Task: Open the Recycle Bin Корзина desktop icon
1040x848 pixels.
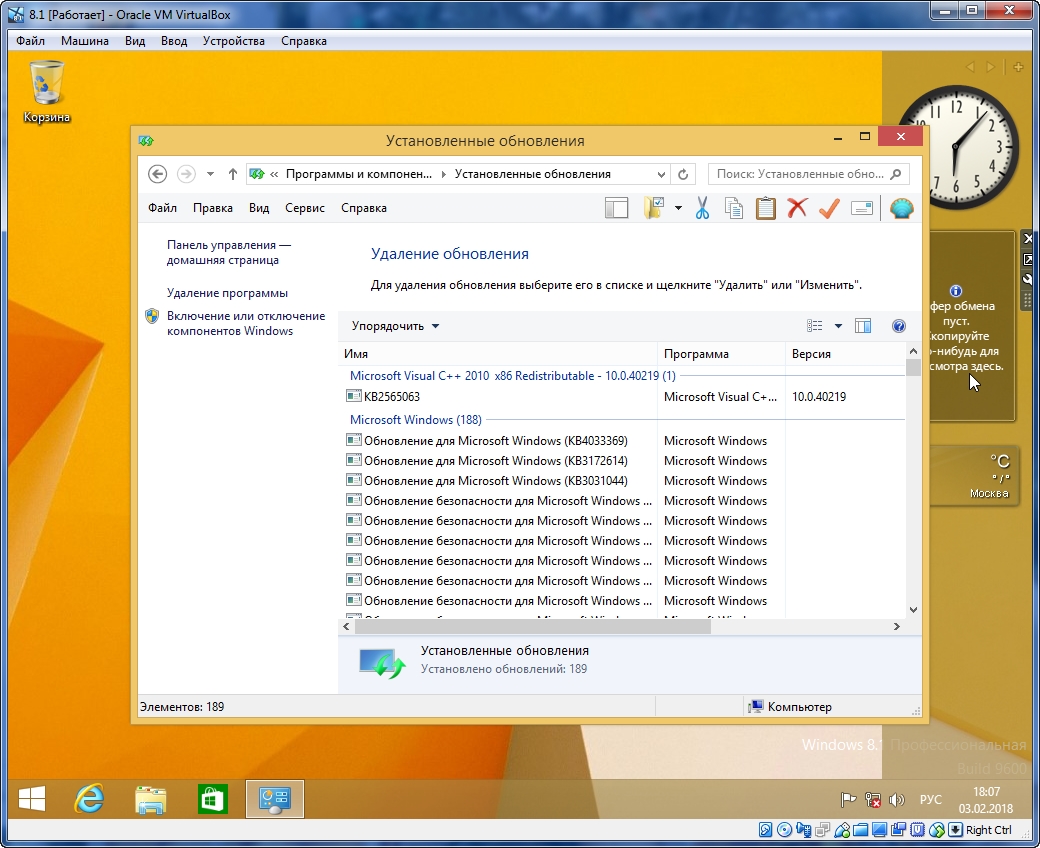Action: click(x=46, y=91)
